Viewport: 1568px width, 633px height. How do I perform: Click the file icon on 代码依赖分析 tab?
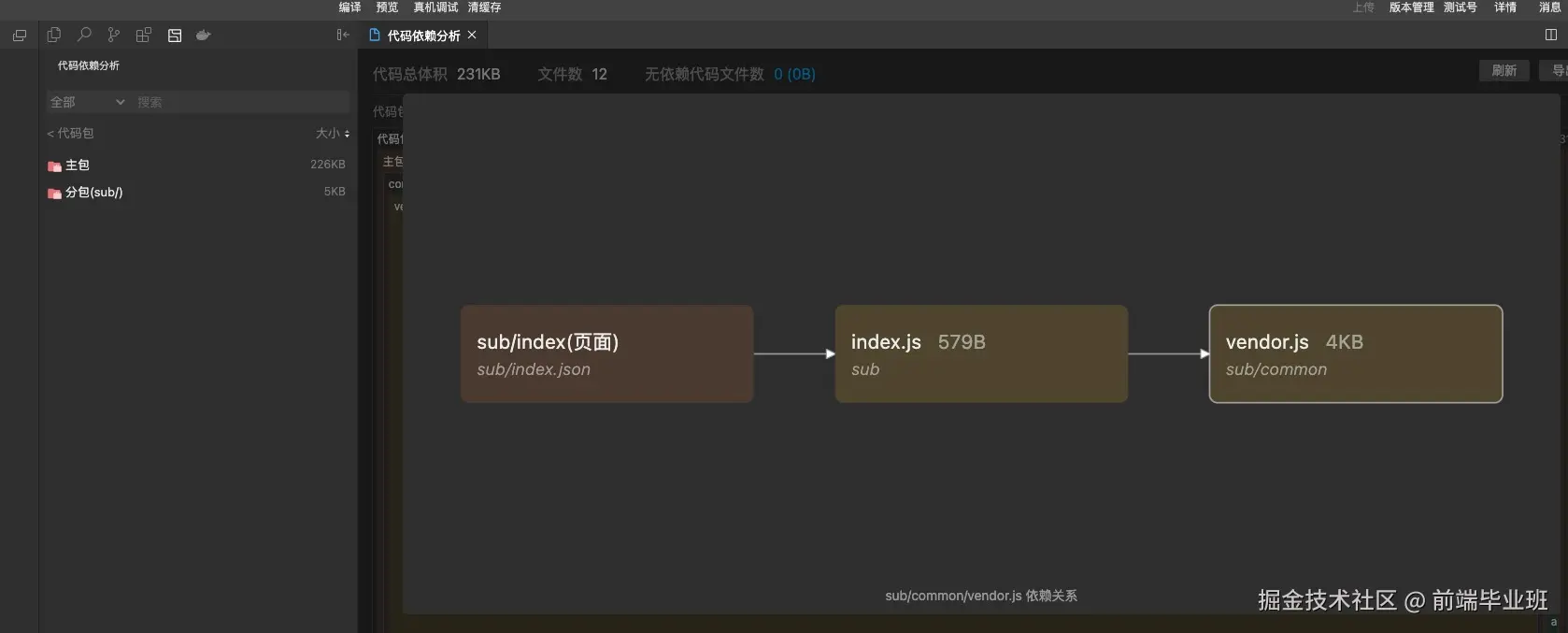375,35
